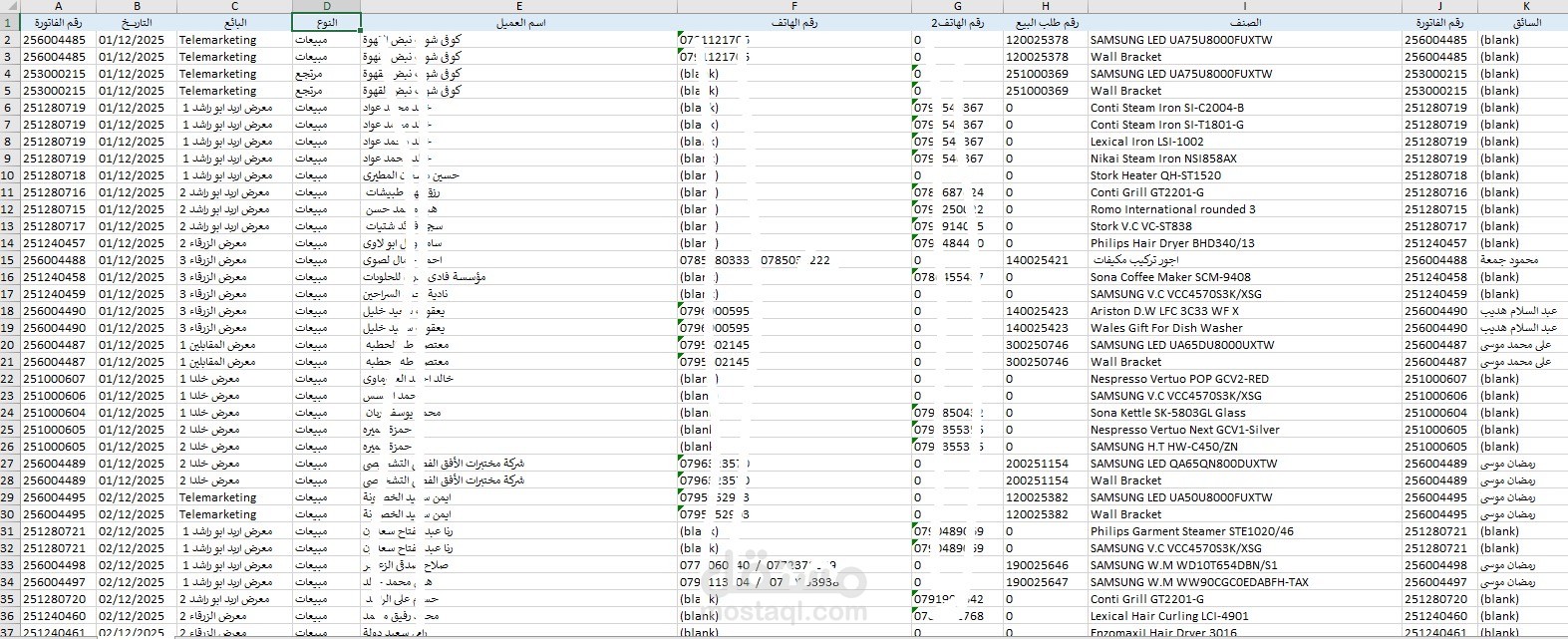
Task: Click column A invoice number 251000607
Action: [58, 379]
